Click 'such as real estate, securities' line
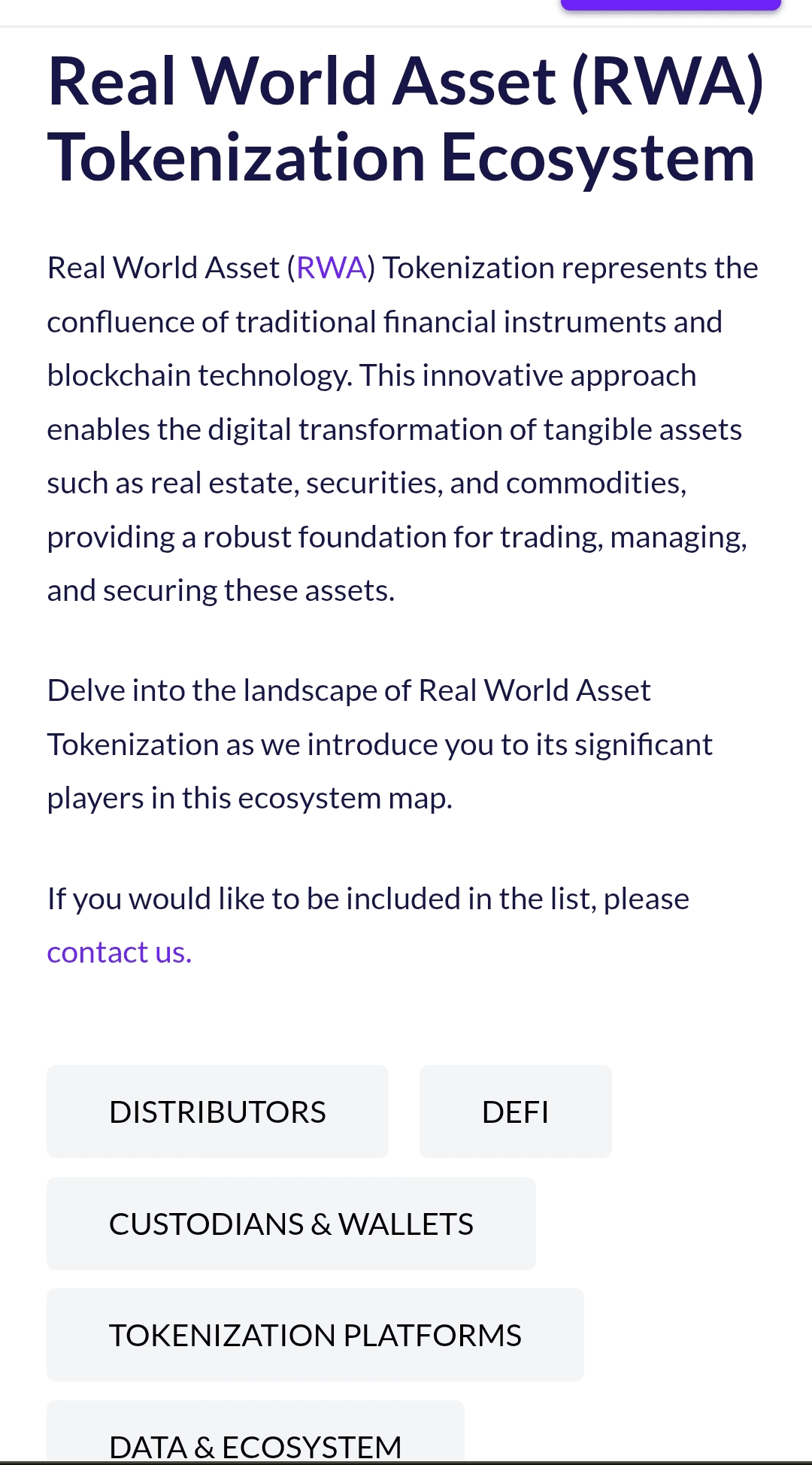 (x=366, y=484)
